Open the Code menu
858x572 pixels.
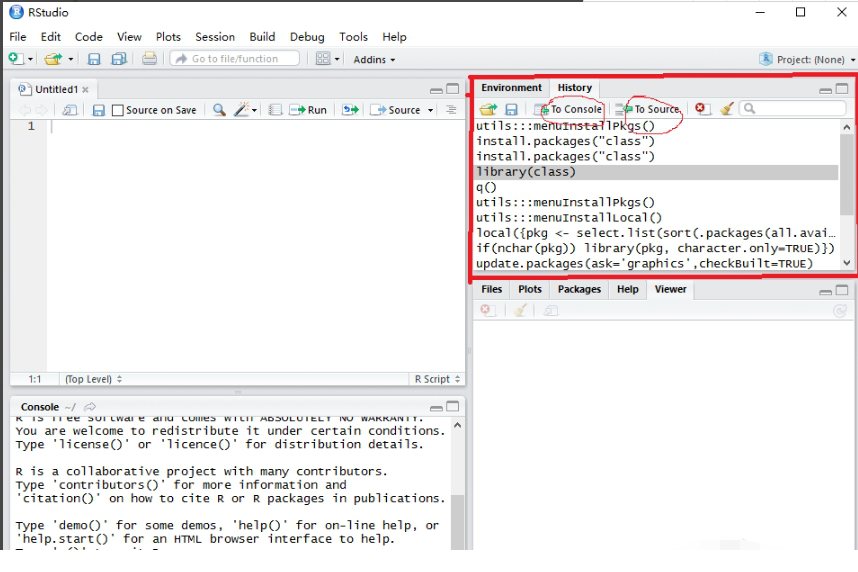click(x=89, y=37)
